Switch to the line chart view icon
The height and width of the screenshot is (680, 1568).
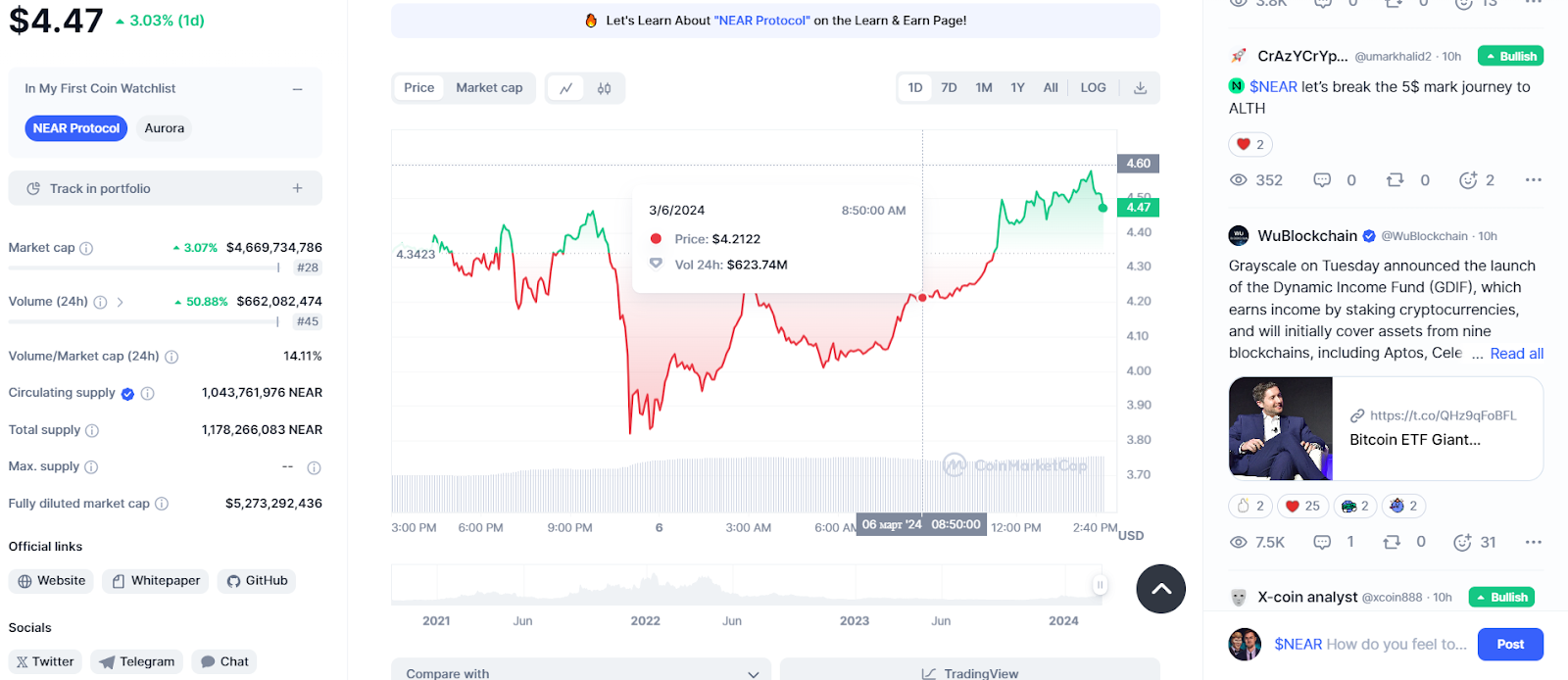click(565, 88)
